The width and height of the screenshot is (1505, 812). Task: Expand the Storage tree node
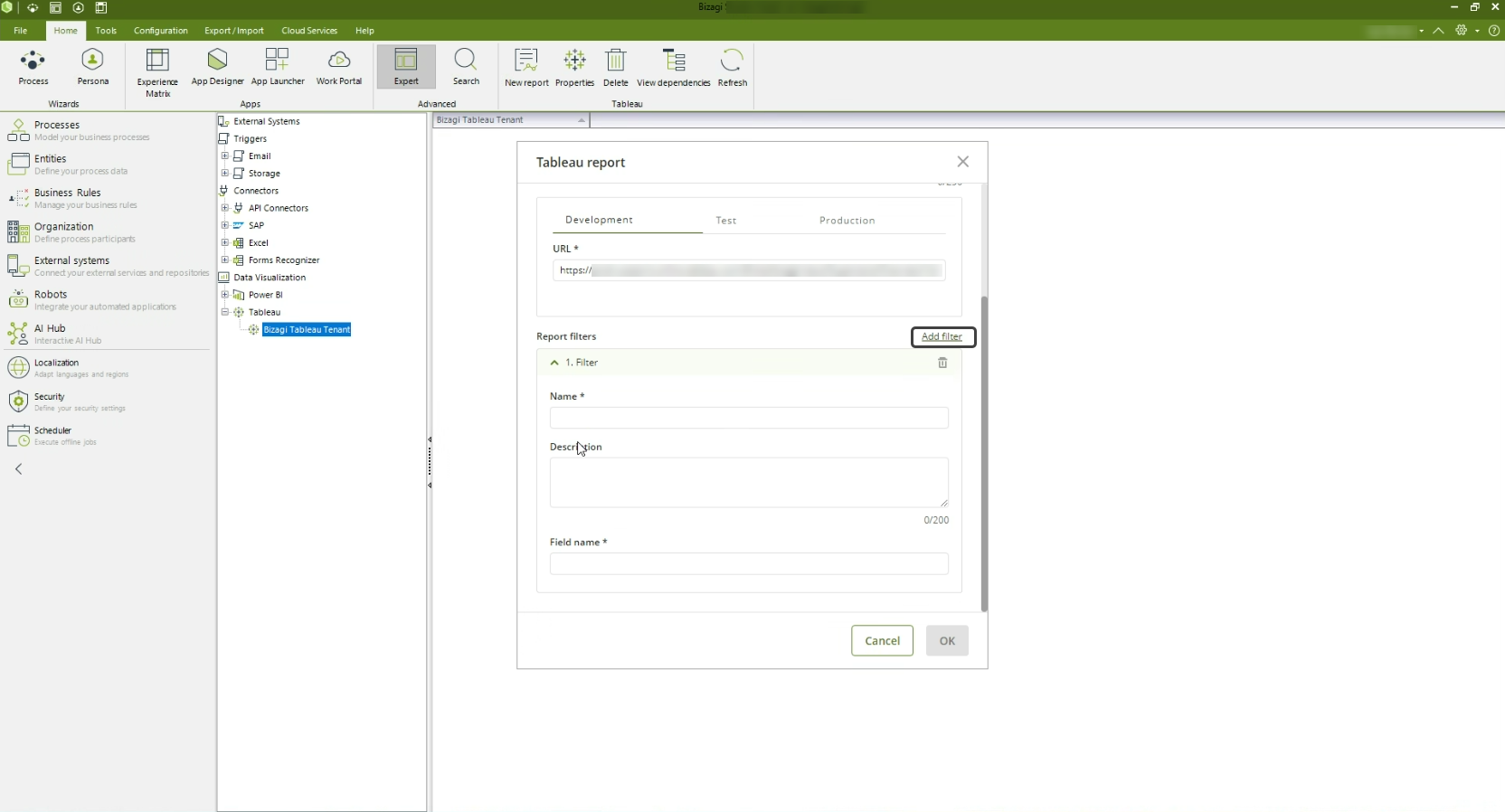point(225,173)
